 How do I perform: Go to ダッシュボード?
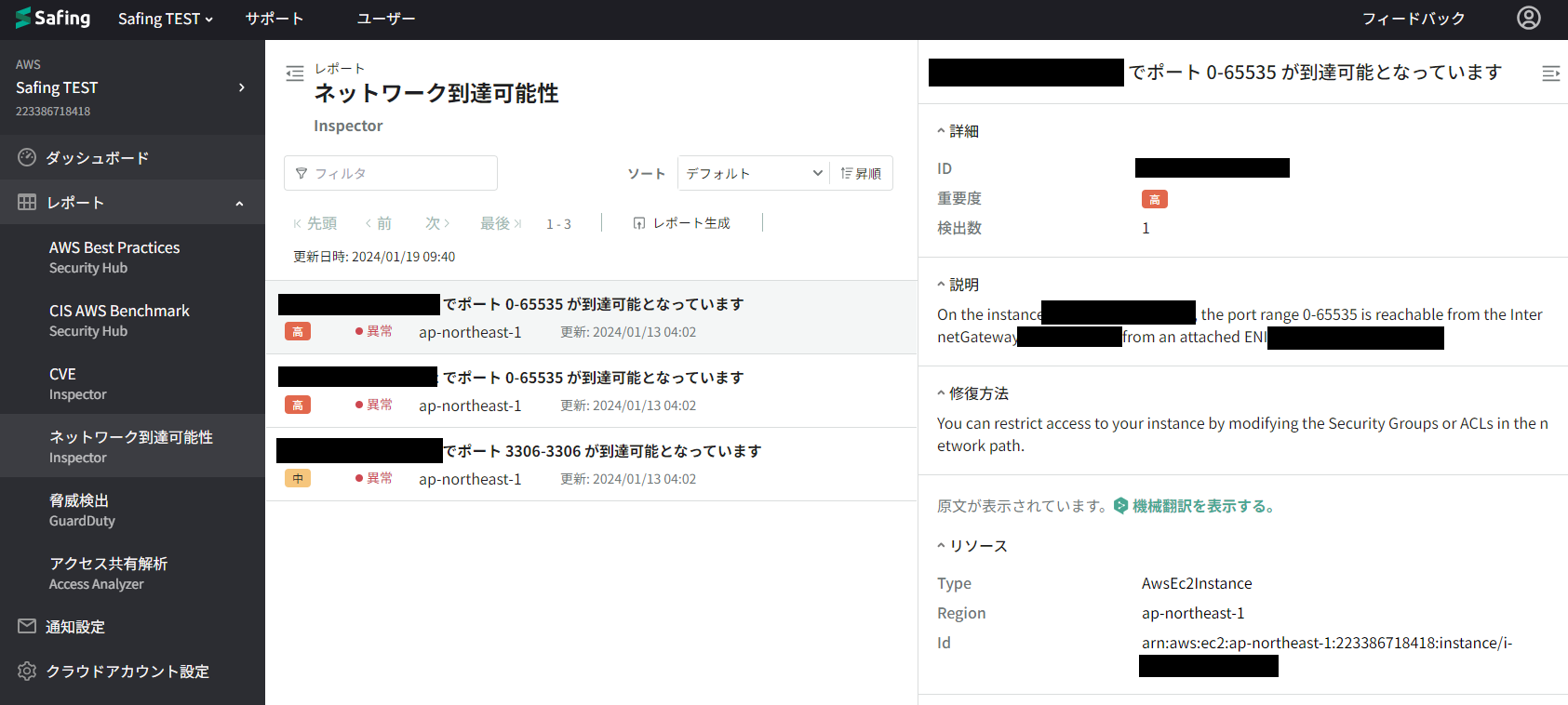click(x=132, y=157)
